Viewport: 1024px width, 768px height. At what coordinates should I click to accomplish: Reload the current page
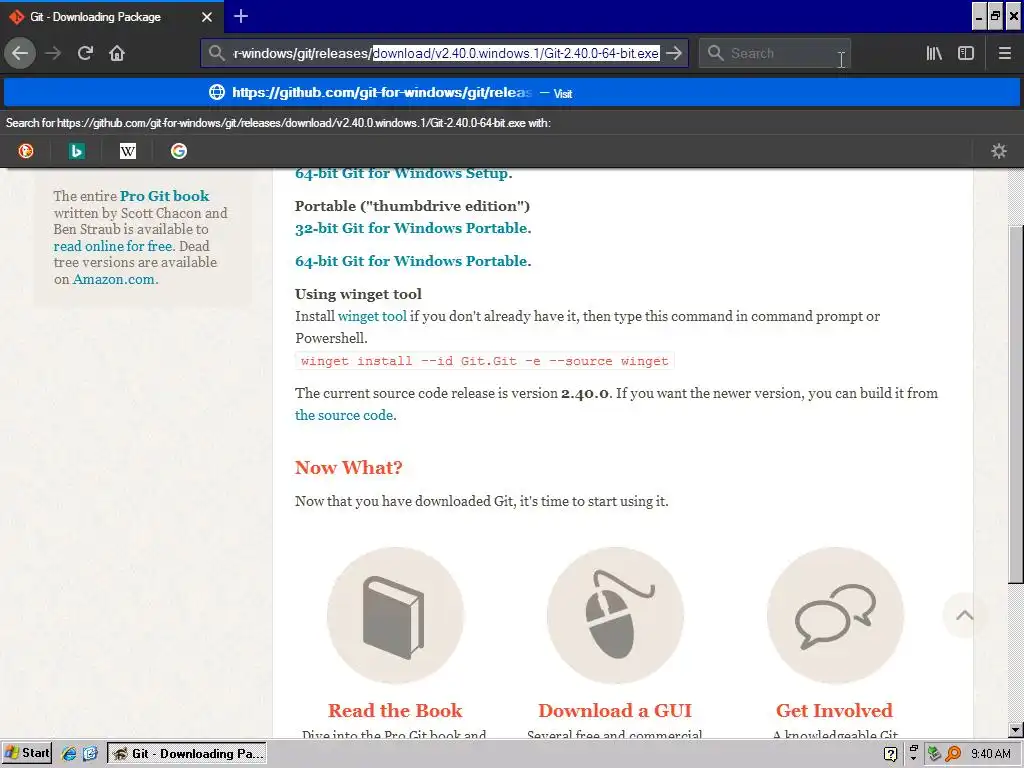click(85, 53)
